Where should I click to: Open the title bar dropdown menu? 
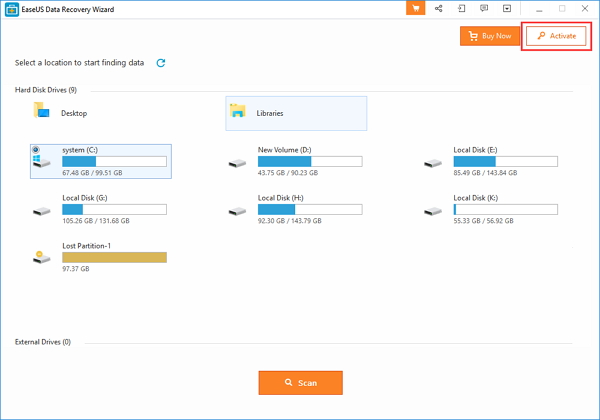[509, 8]
